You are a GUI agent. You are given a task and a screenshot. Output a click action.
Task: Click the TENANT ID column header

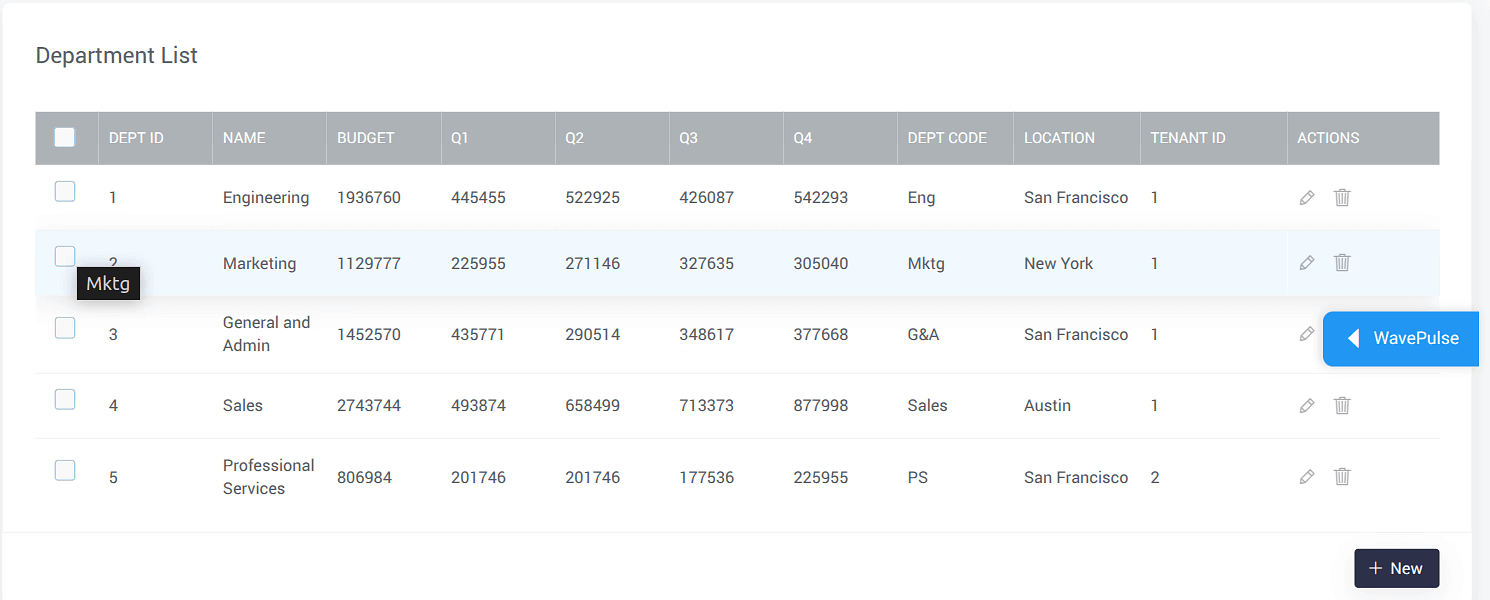coord(1187,138)
